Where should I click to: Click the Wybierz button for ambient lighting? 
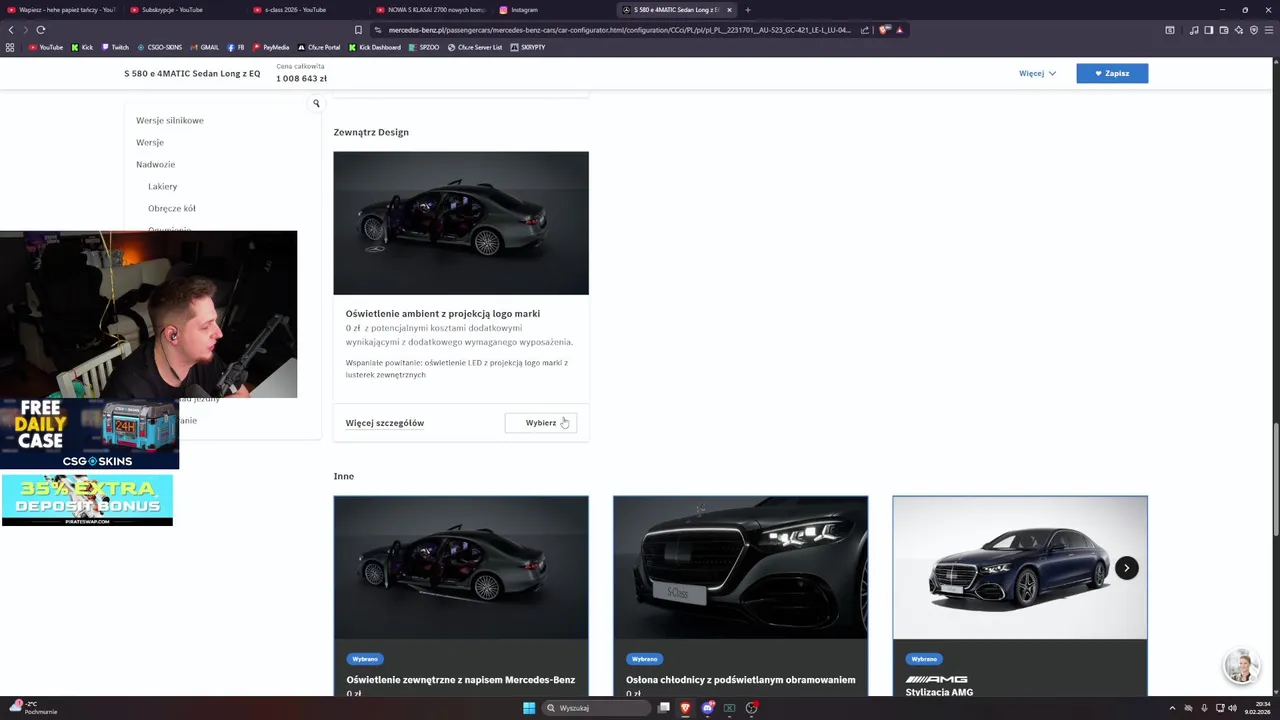(540, 423)
